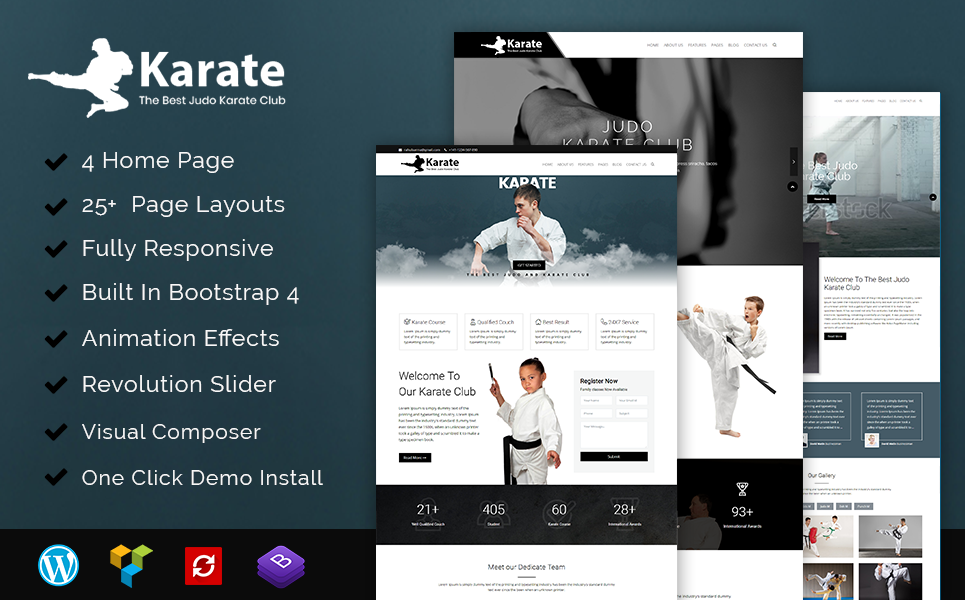Click the '4 Home Page' feature text
This screenshot has height=600, width=965.
[x=158, y=161]
